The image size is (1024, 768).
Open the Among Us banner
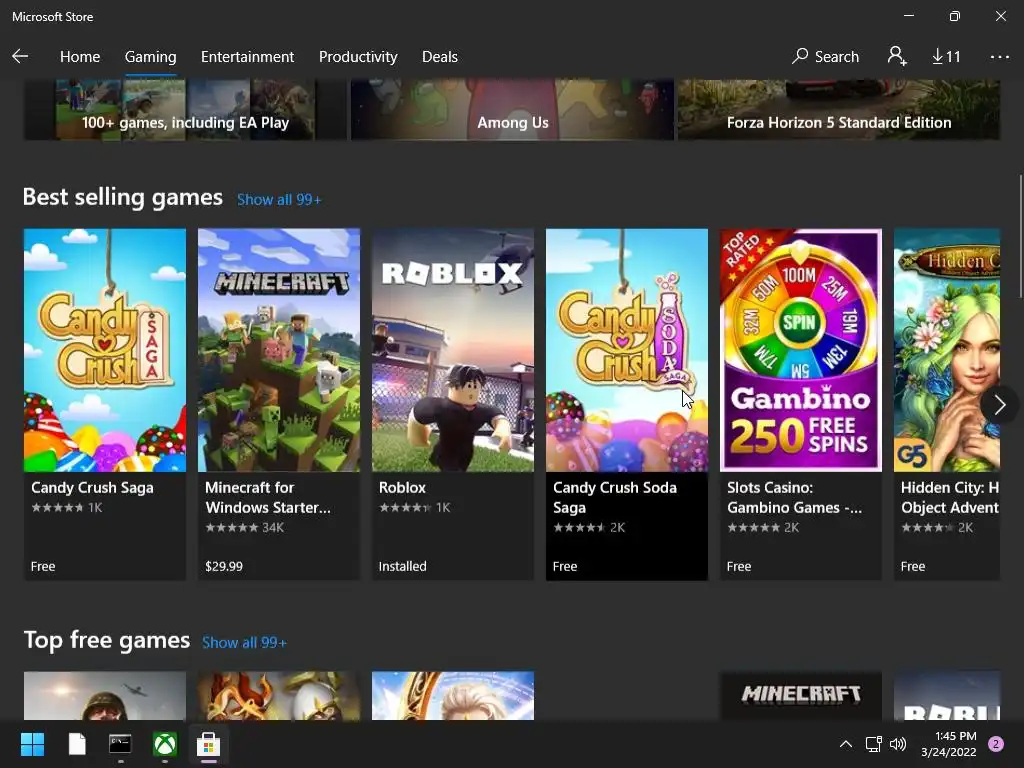click(x=513, y=110)
